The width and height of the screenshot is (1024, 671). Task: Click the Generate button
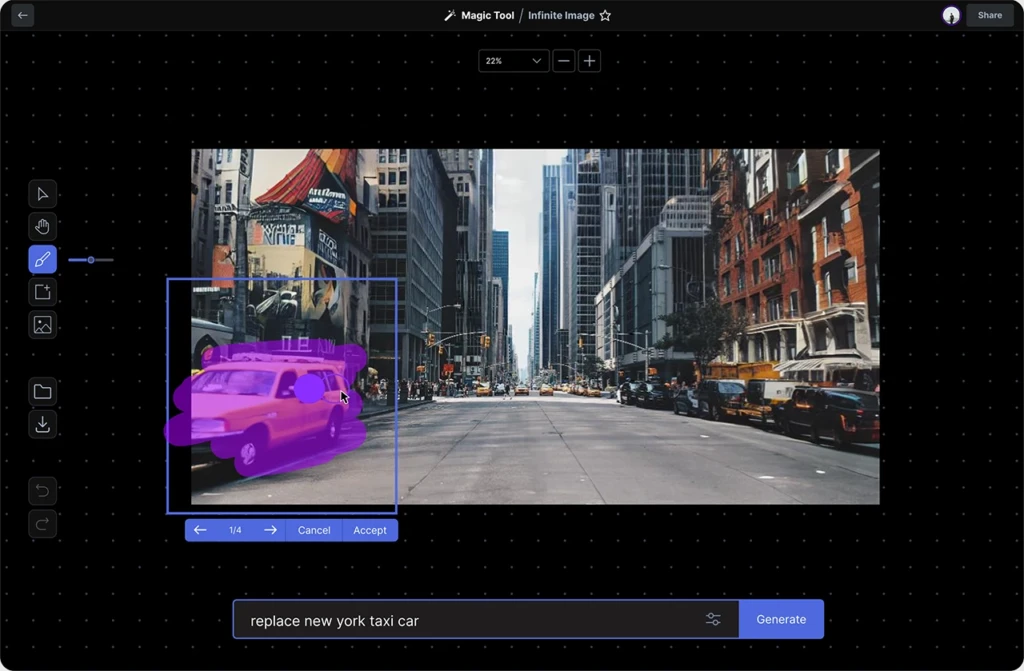(x=781, y=619)
